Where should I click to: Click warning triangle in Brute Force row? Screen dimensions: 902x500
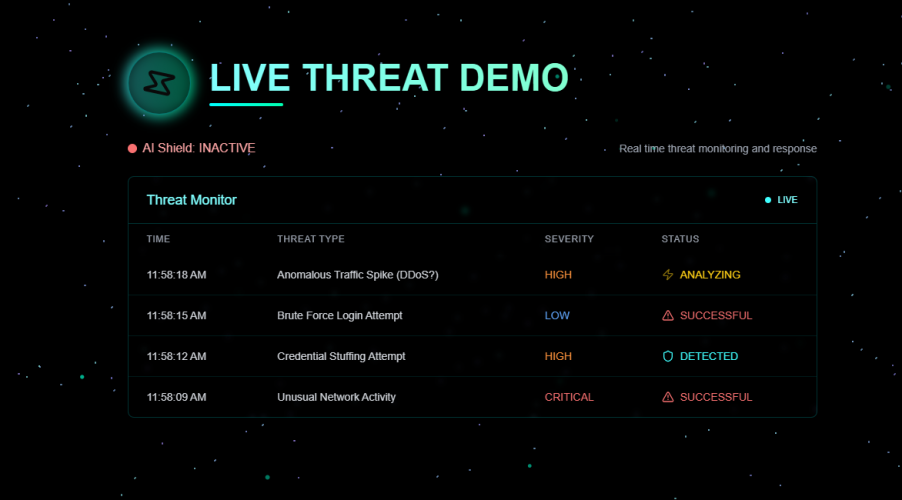point(668,315)
